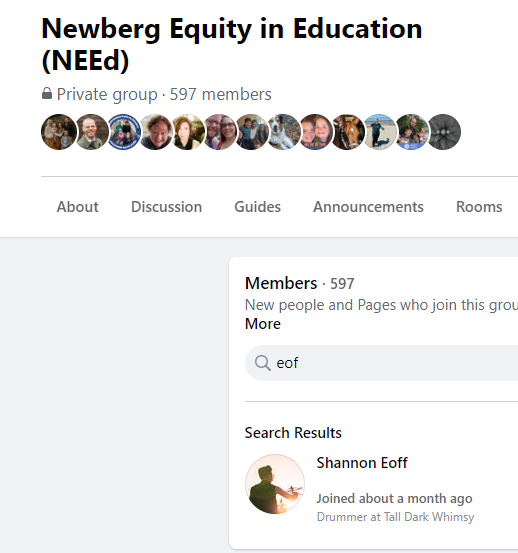Image resolution: width=518 pixels, height=553 pixels.
Task: Click the gray more-members ellipsis avatar
Action: (x=444, y=132)
